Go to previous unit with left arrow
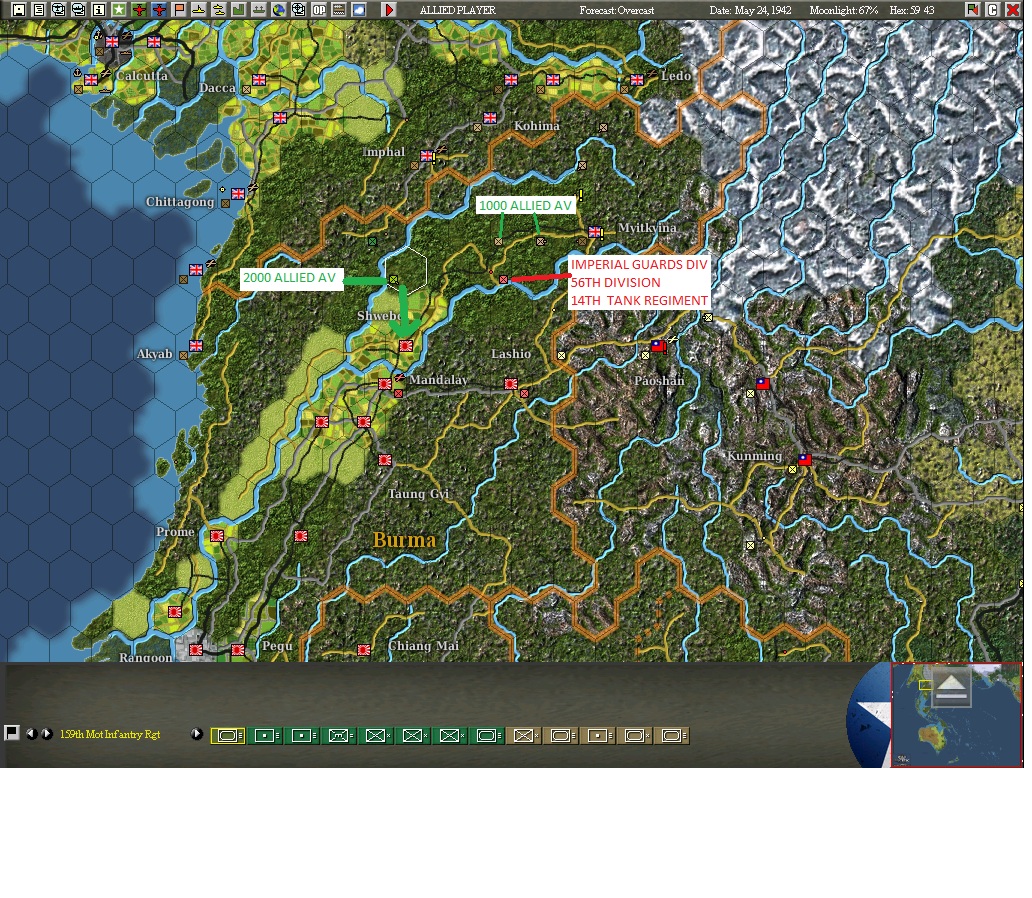This screenshot has height=898, width=1032. point(31,734)
